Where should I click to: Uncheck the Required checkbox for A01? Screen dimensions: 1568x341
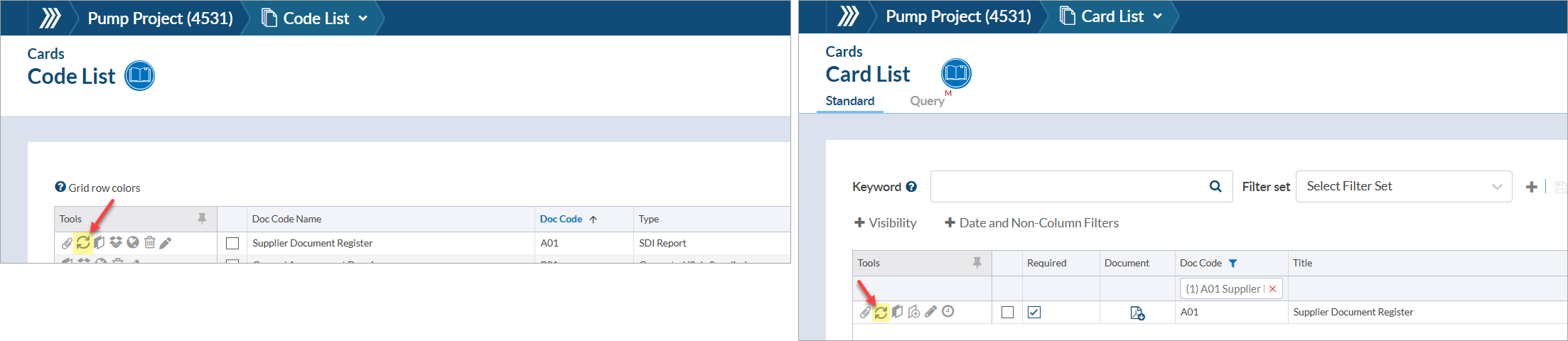pyautogui.click(x=1034, y=312)
